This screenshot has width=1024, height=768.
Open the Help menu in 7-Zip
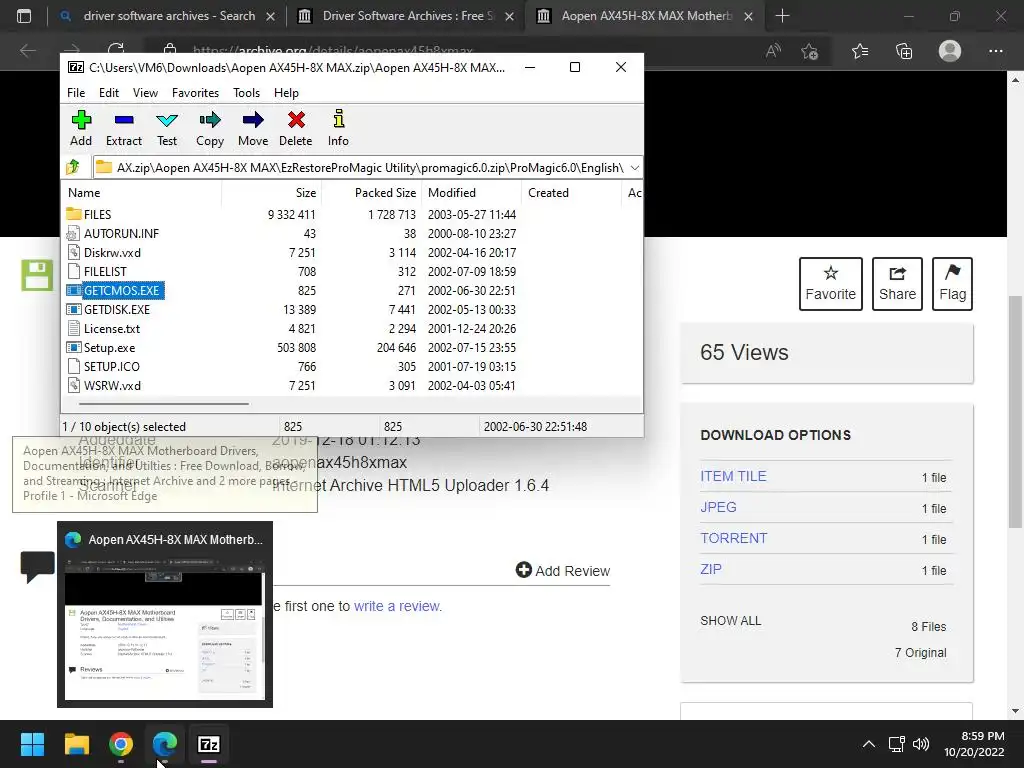pos(286,93)
